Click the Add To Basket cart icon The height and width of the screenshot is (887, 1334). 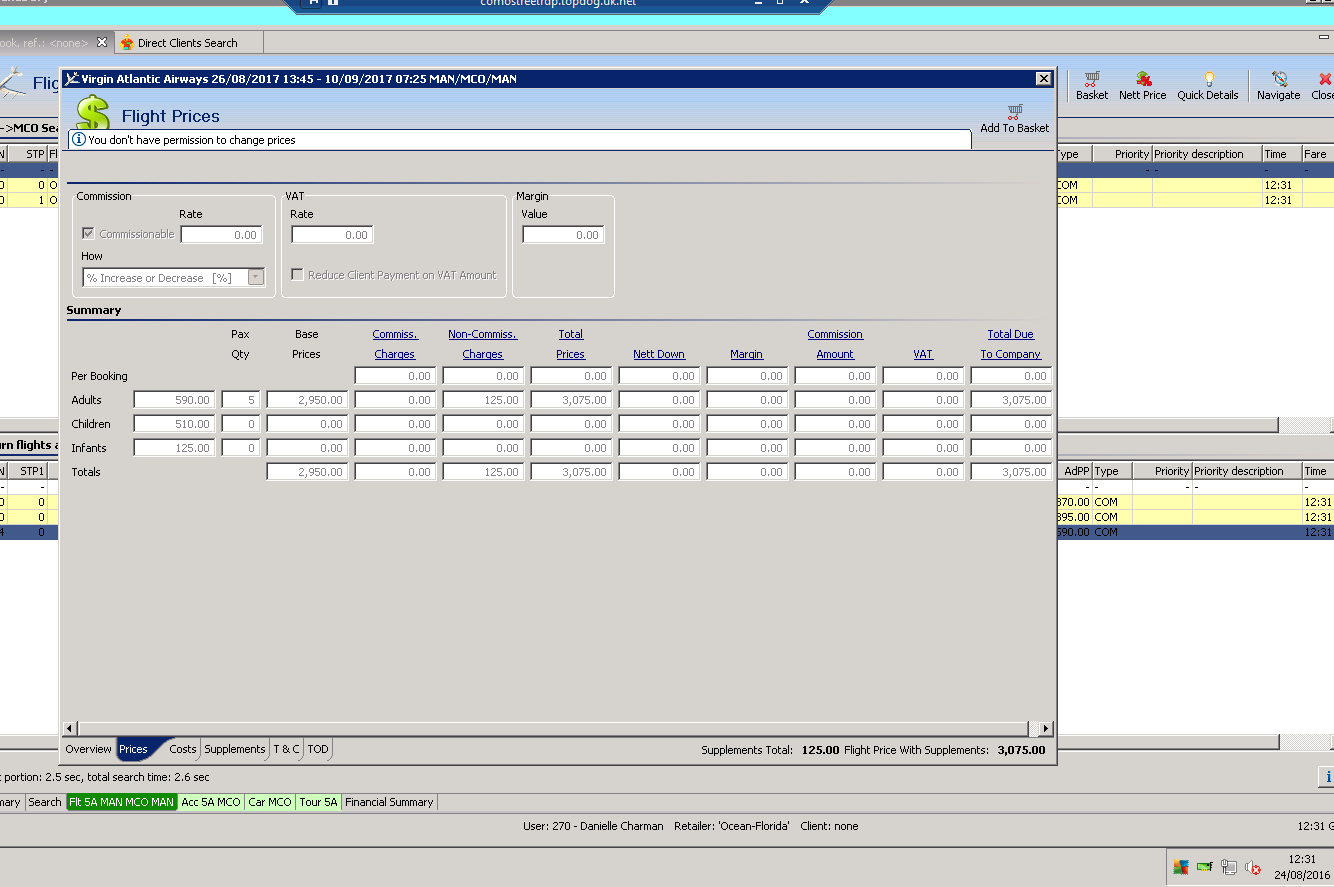point(1015,111)
